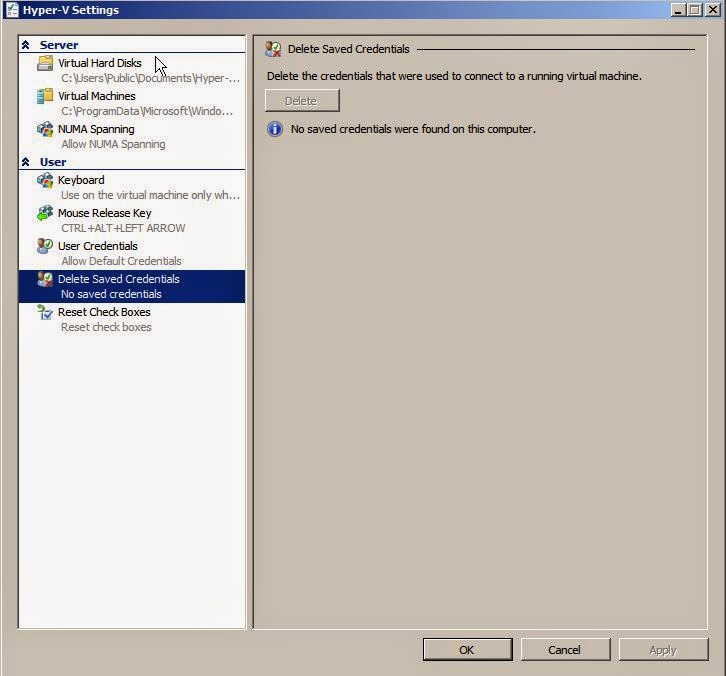Click the Cancel button
The width and height of the screenshot is (726, 676).
click(x=565, y=650)
